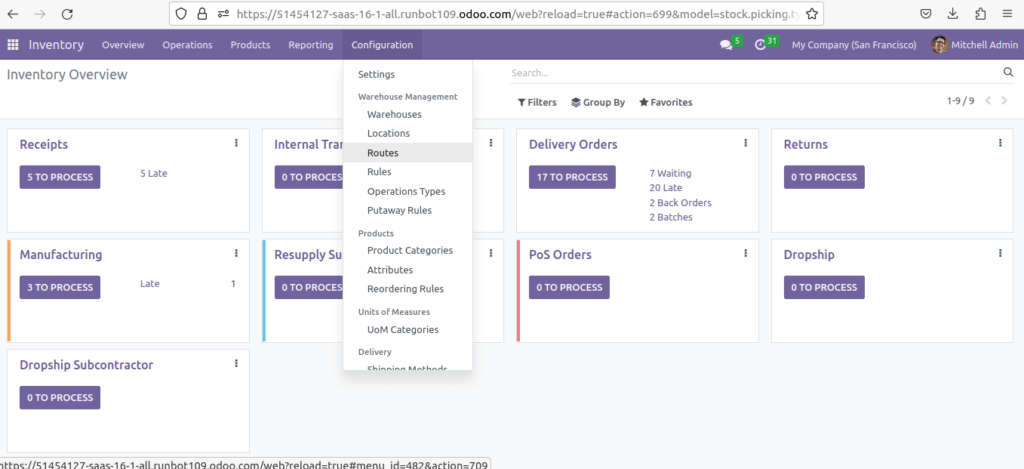Screen dimensions: 1024x469
Task: Open 2 Batches link
Action: coord(671,218)
